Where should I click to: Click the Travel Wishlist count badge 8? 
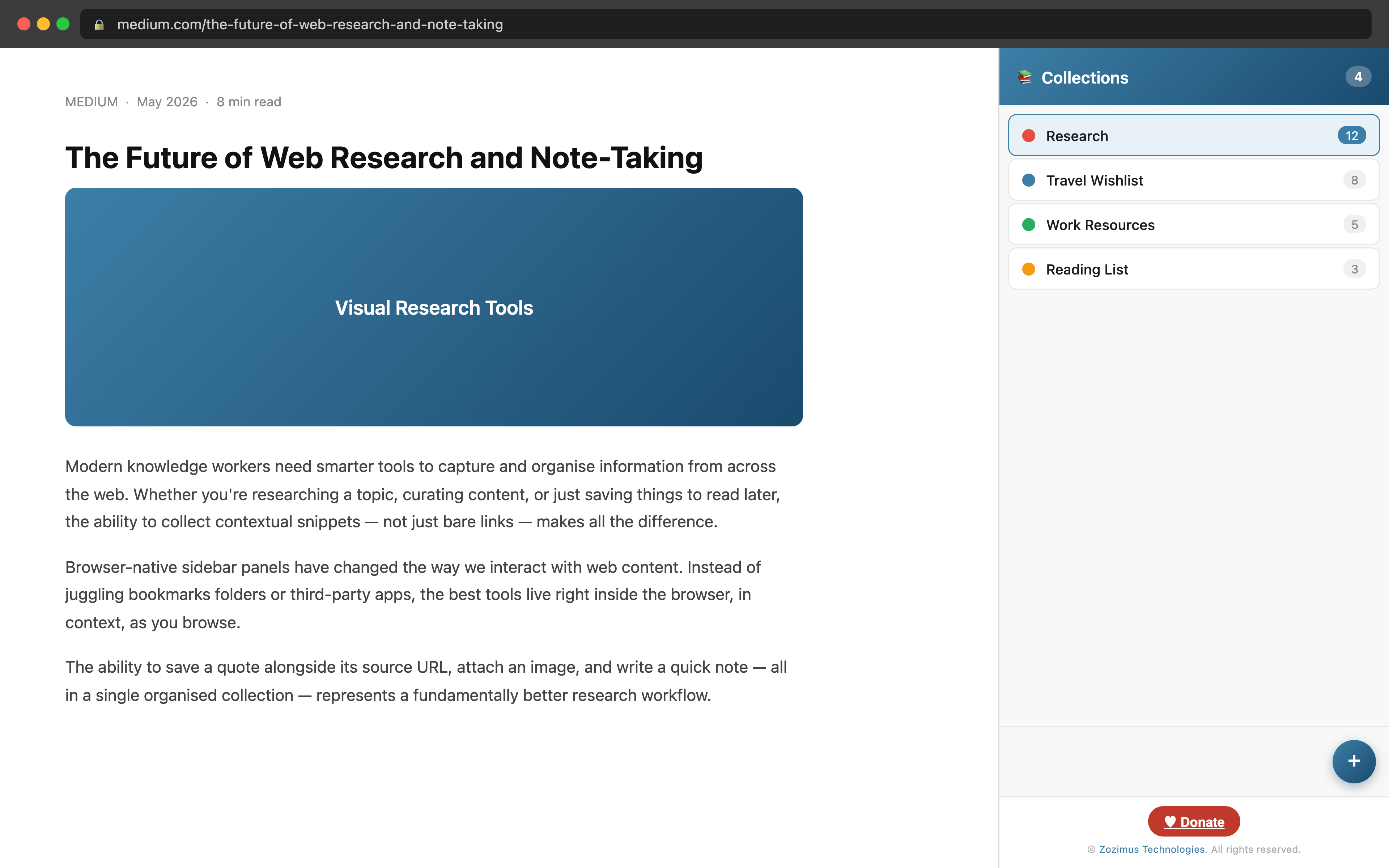1354,180
